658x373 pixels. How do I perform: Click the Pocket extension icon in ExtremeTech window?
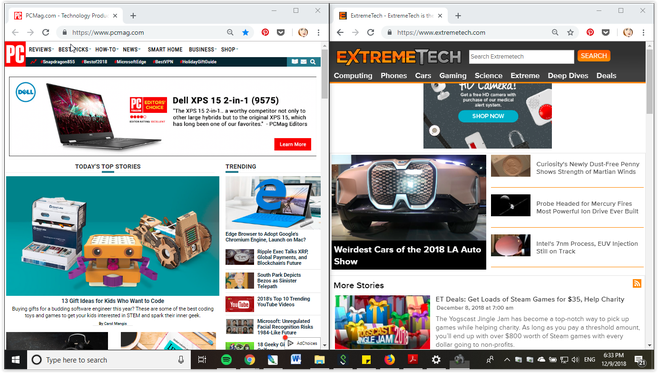coord(606,32)
